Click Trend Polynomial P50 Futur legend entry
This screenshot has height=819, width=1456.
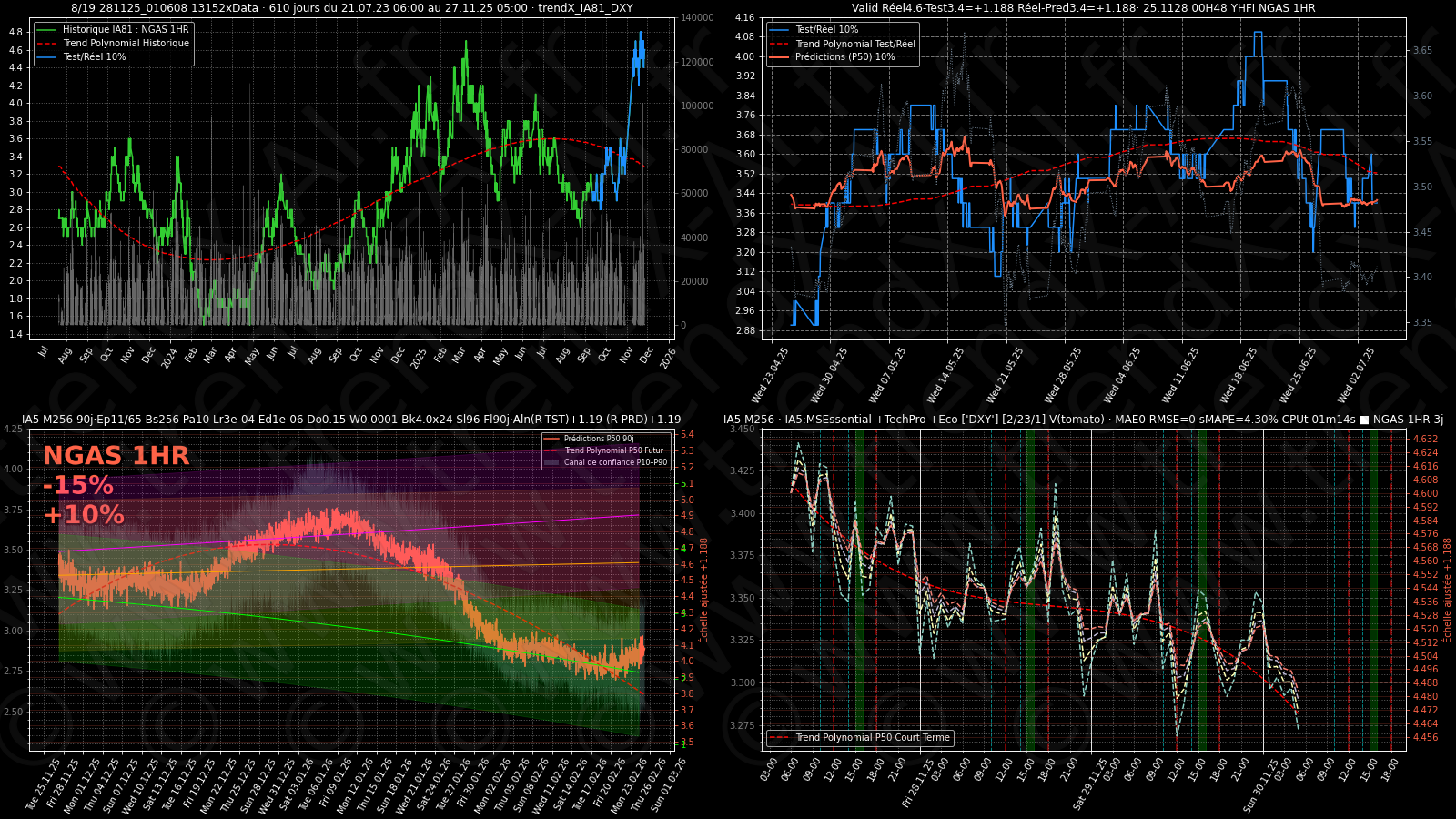(612, 450)
